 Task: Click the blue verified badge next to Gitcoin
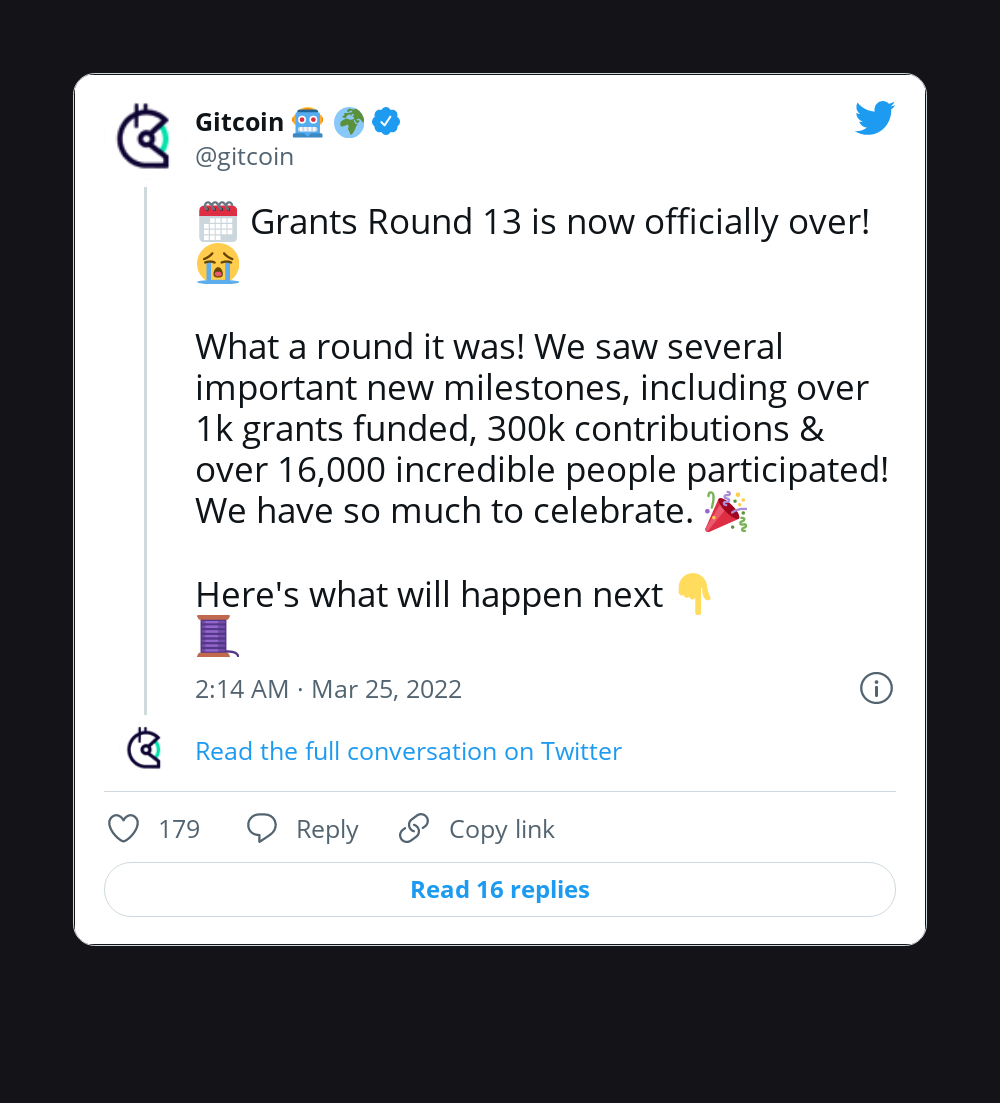click(385, 121)
